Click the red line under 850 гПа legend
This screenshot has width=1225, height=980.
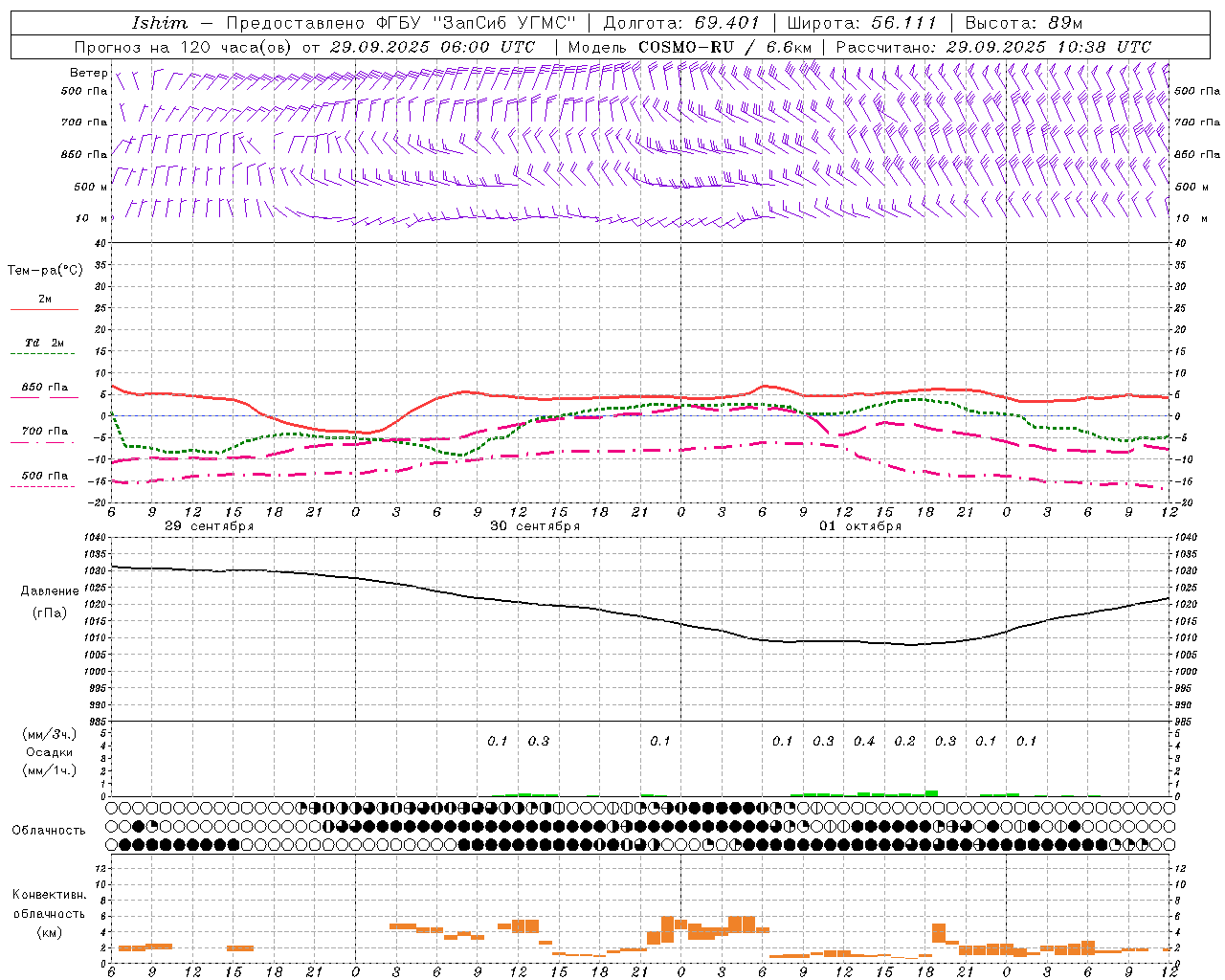pyautogui.click(x=44, y=398)
